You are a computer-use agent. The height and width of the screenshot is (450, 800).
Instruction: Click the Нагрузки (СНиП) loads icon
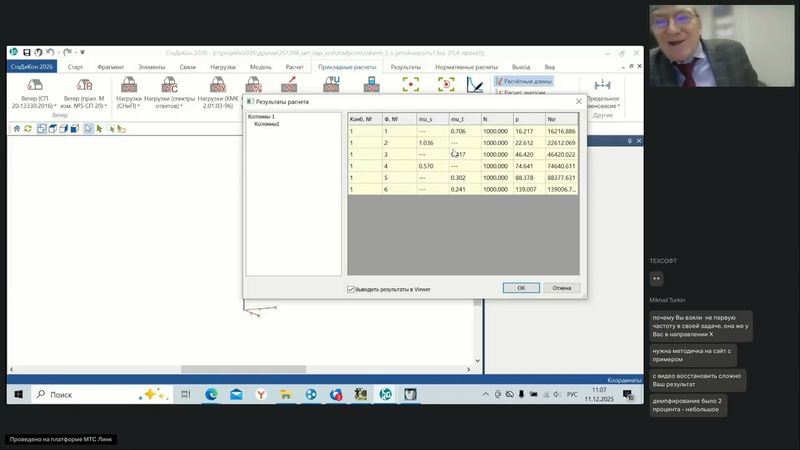pyautogui.click(x=128, y=85)
